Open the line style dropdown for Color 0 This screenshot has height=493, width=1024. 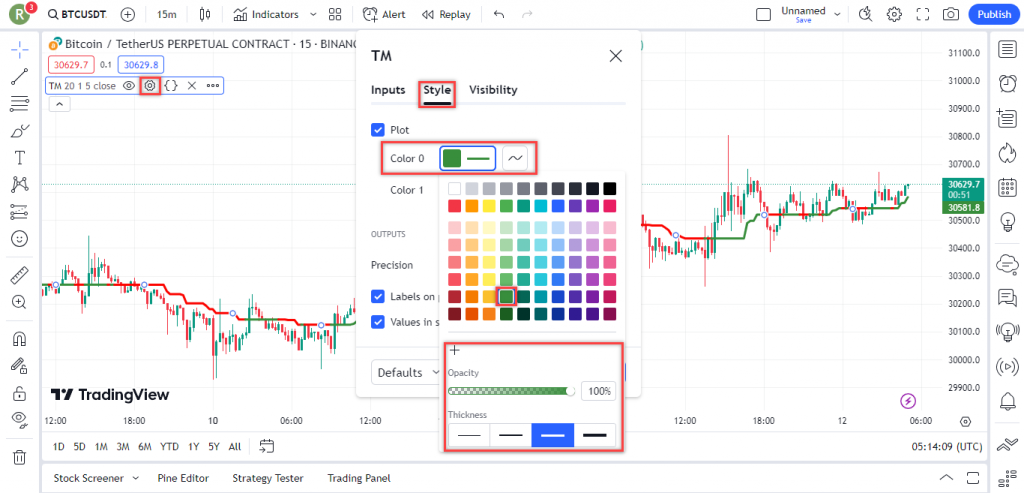515,158
